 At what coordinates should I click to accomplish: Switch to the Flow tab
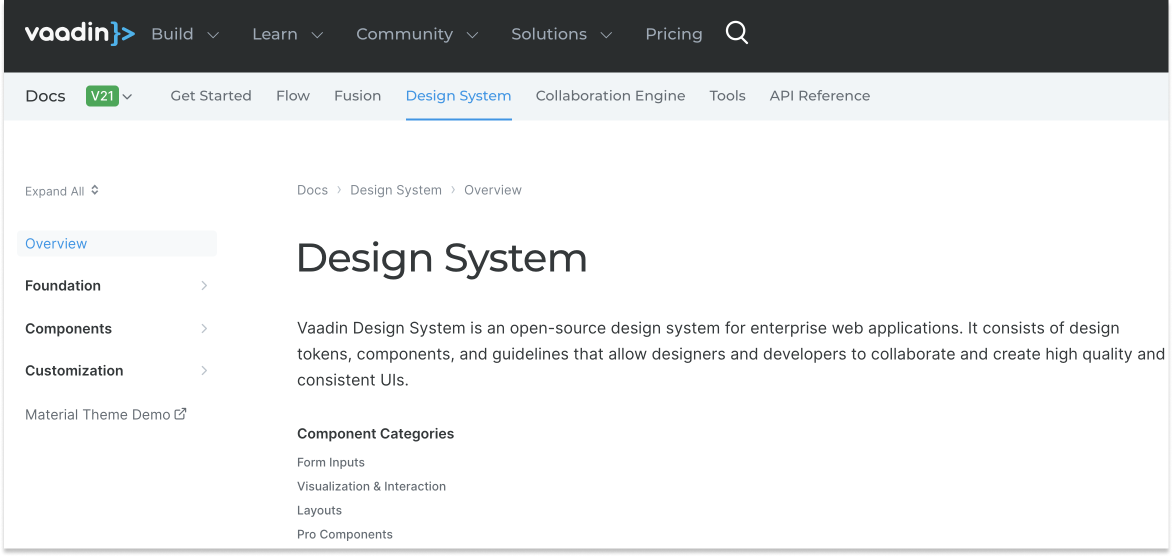(293, 96)
